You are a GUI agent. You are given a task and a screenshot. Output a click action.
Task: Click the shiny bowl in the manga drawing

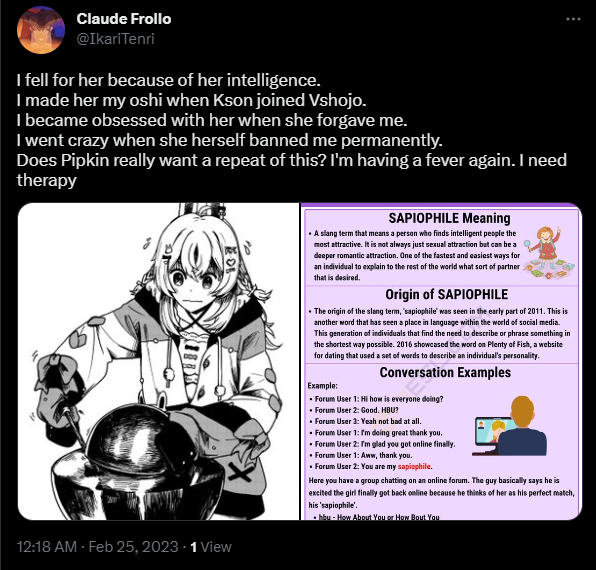click(x=137, y=467)
